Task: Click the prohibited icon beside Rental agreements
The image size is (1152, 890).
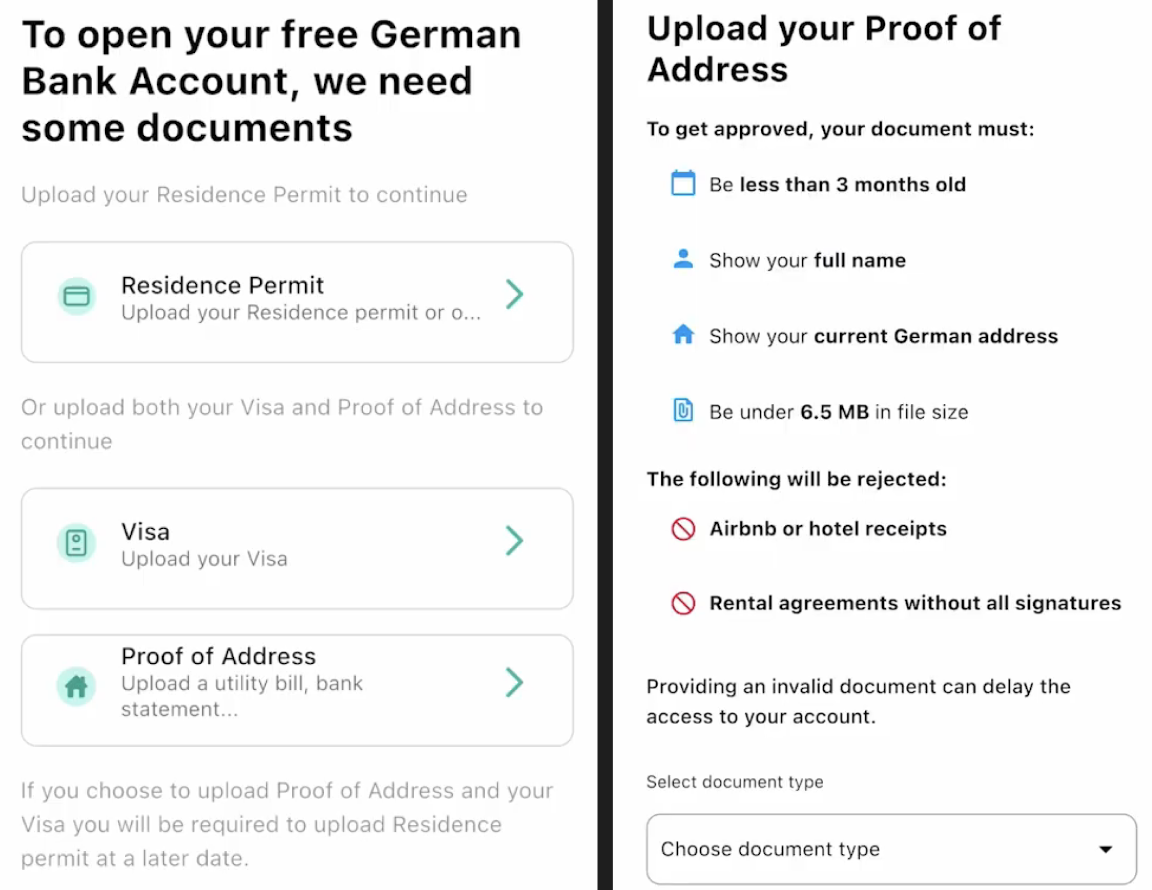Action: tap(683, 603)
